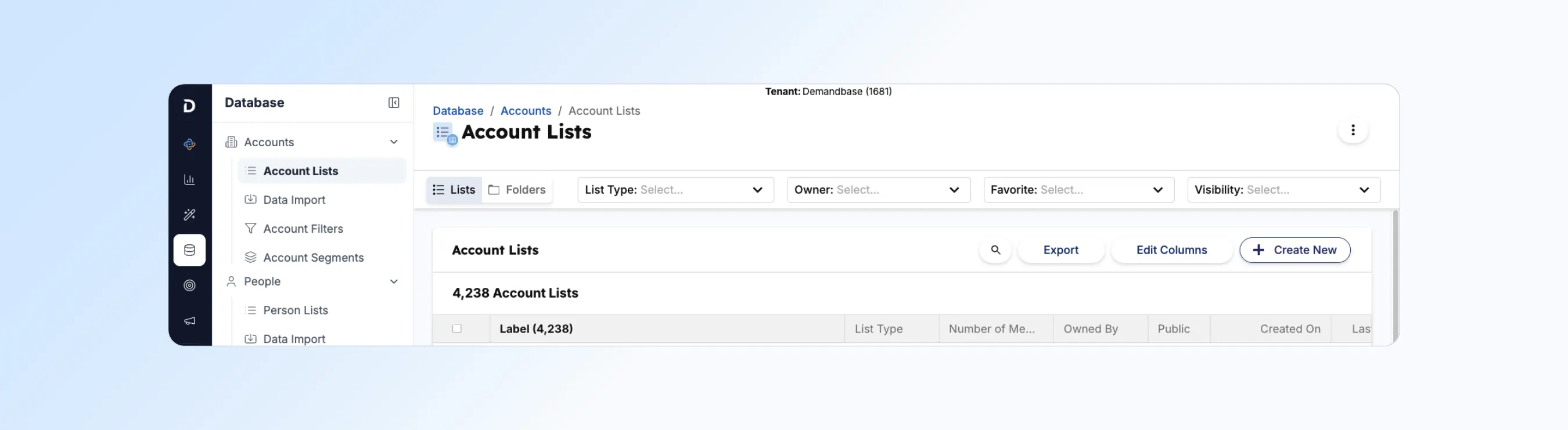This screenshot has height=430, width=1568.
Task: Tick the select-all checkbox in table header
Action: [x=456, y=328]
